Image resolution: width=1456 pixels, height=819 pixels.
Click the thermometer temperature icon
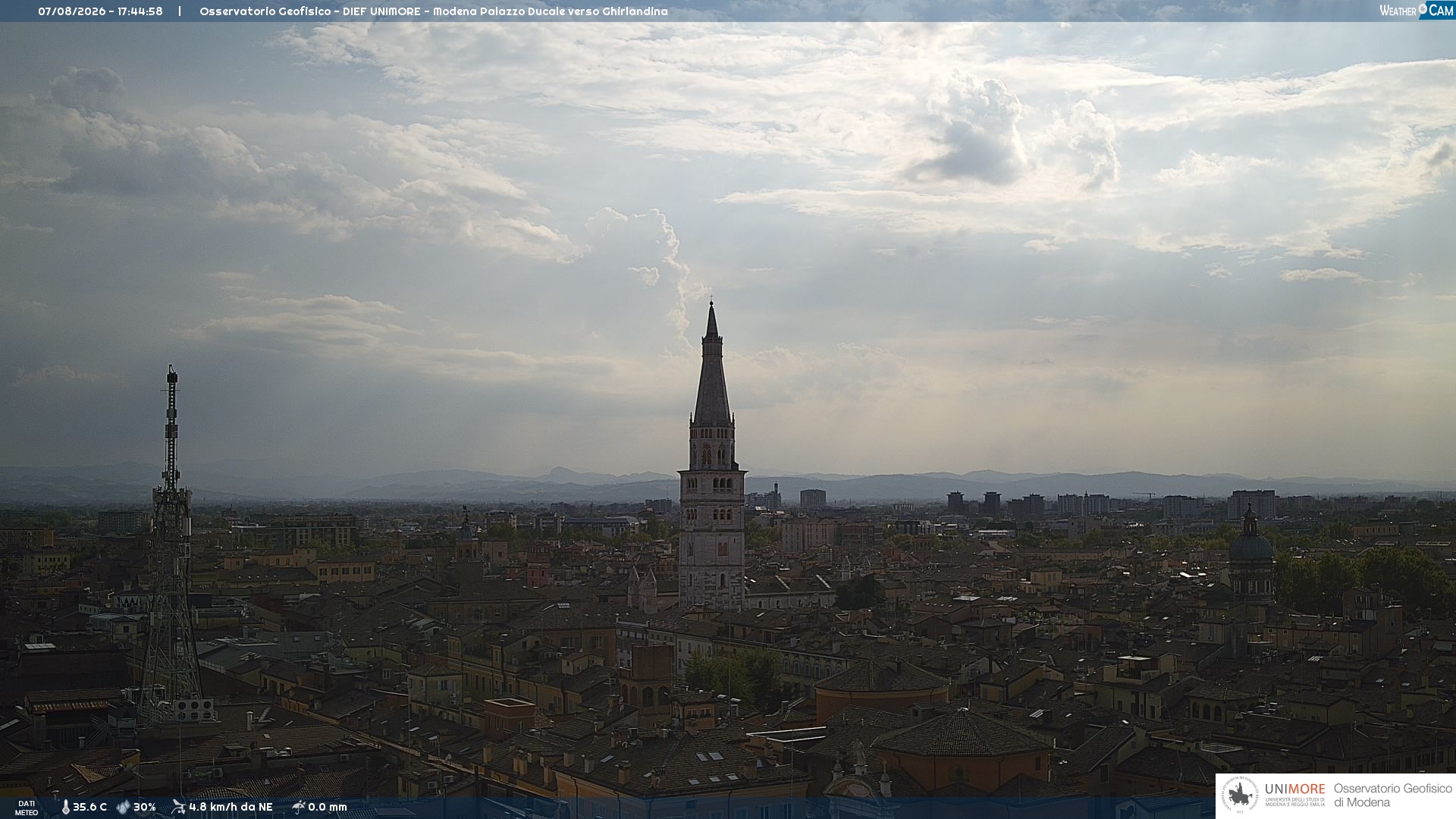click(66, 807)
